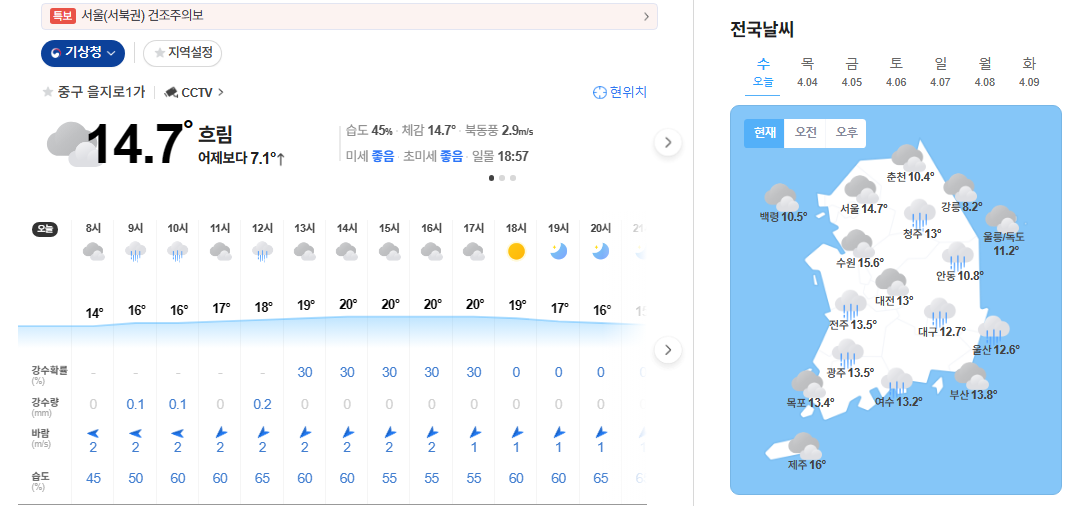The image size is (1071, 506).
Task: Click the Seoul cloud icon on map
Action: tap(860, 188)
